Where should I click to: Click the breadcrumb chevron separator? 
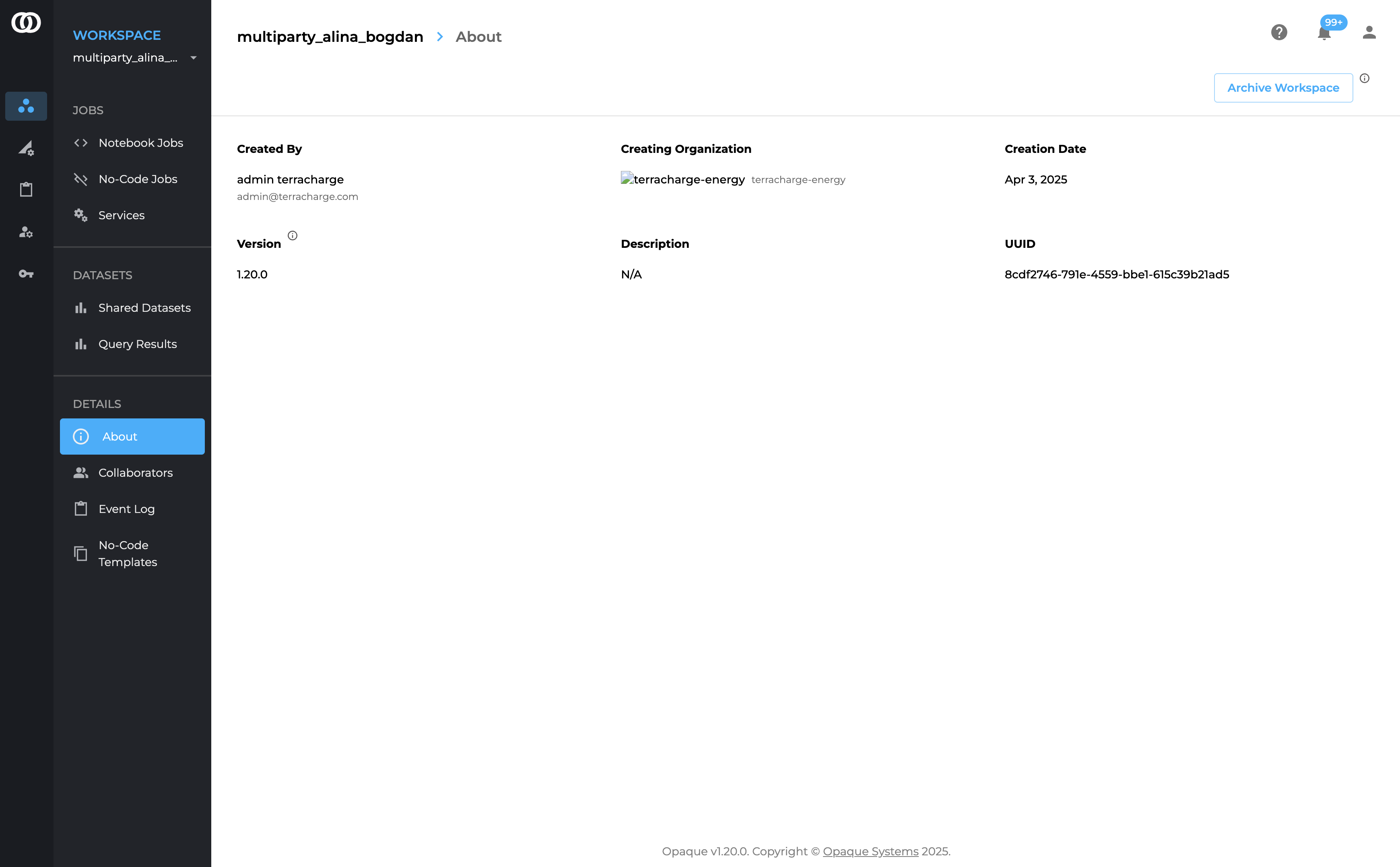tap(439, 37)
